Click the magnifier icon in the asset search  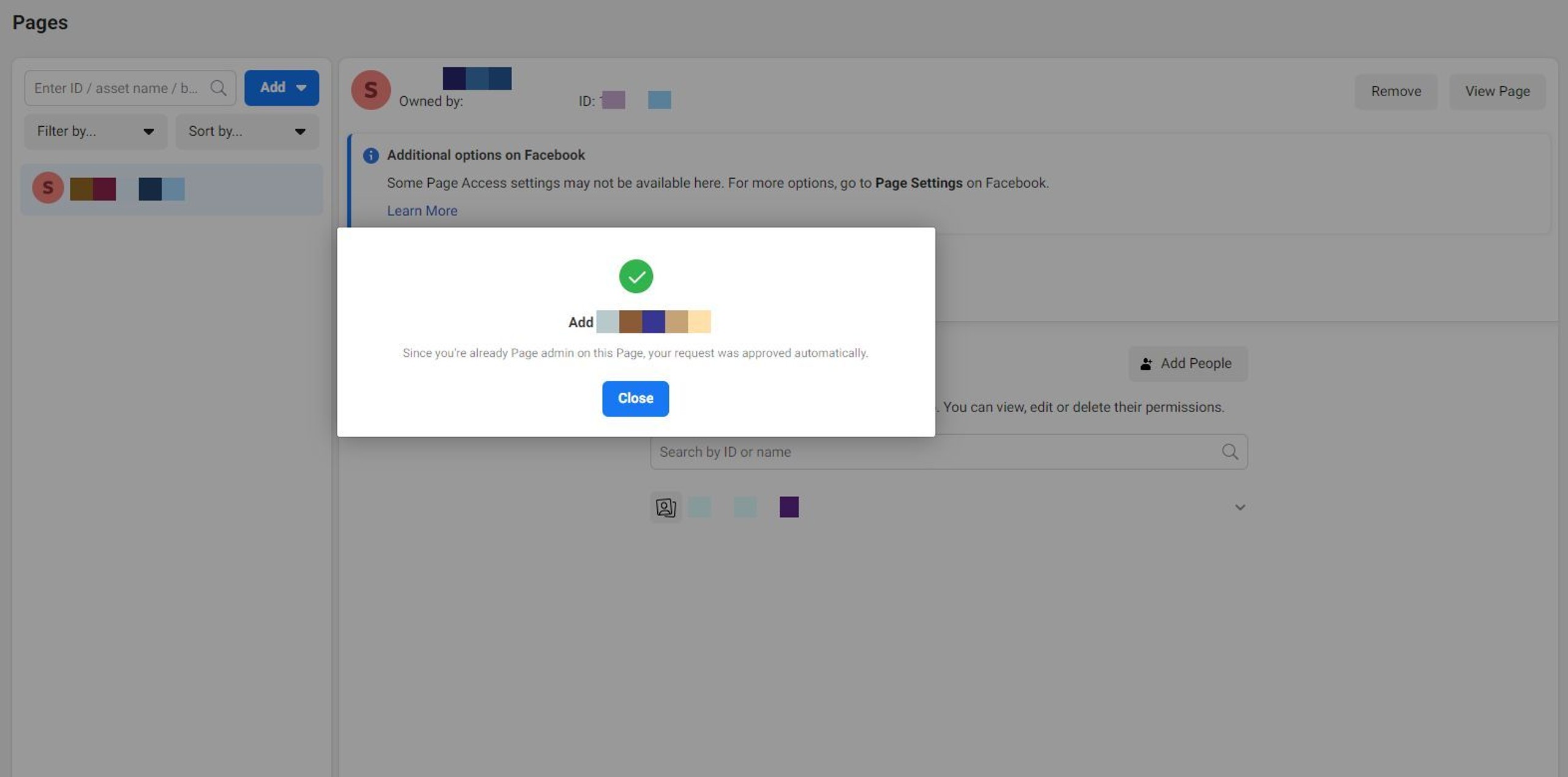[218, 88]
